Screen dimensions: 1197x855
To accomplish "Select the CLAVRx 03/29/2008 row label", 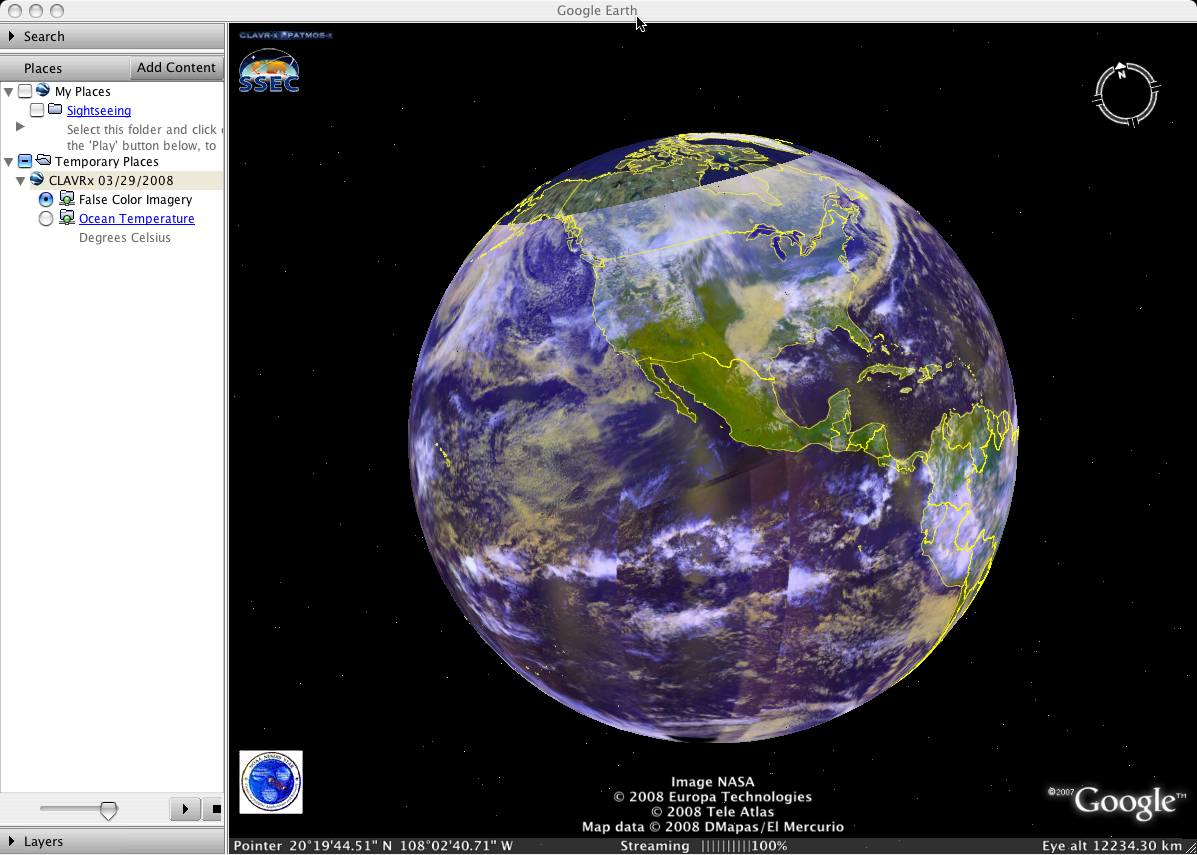I will tap(111, 181).
